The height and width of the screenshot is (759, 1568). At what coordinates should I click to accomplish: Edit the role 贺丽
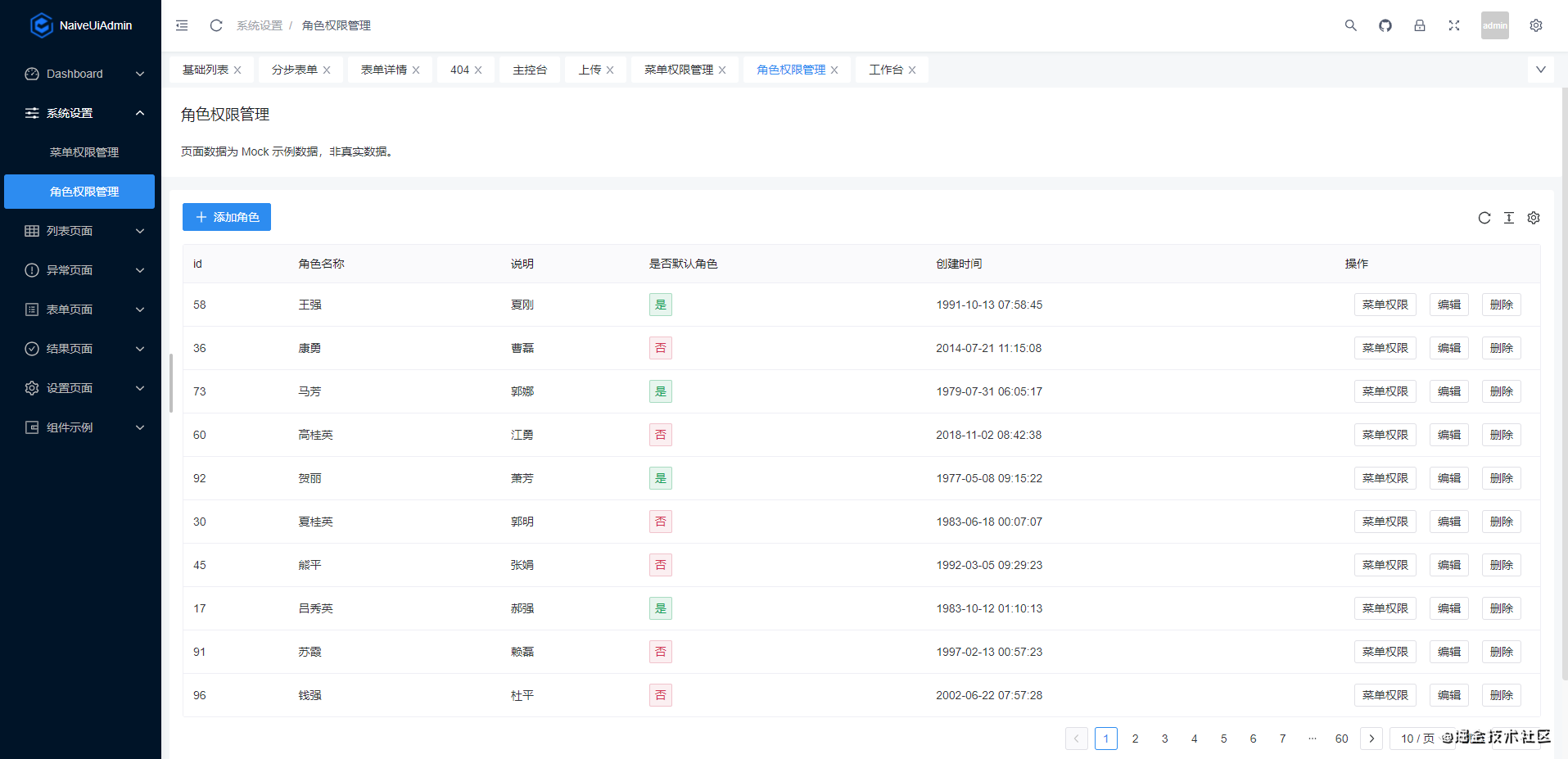1449,478
